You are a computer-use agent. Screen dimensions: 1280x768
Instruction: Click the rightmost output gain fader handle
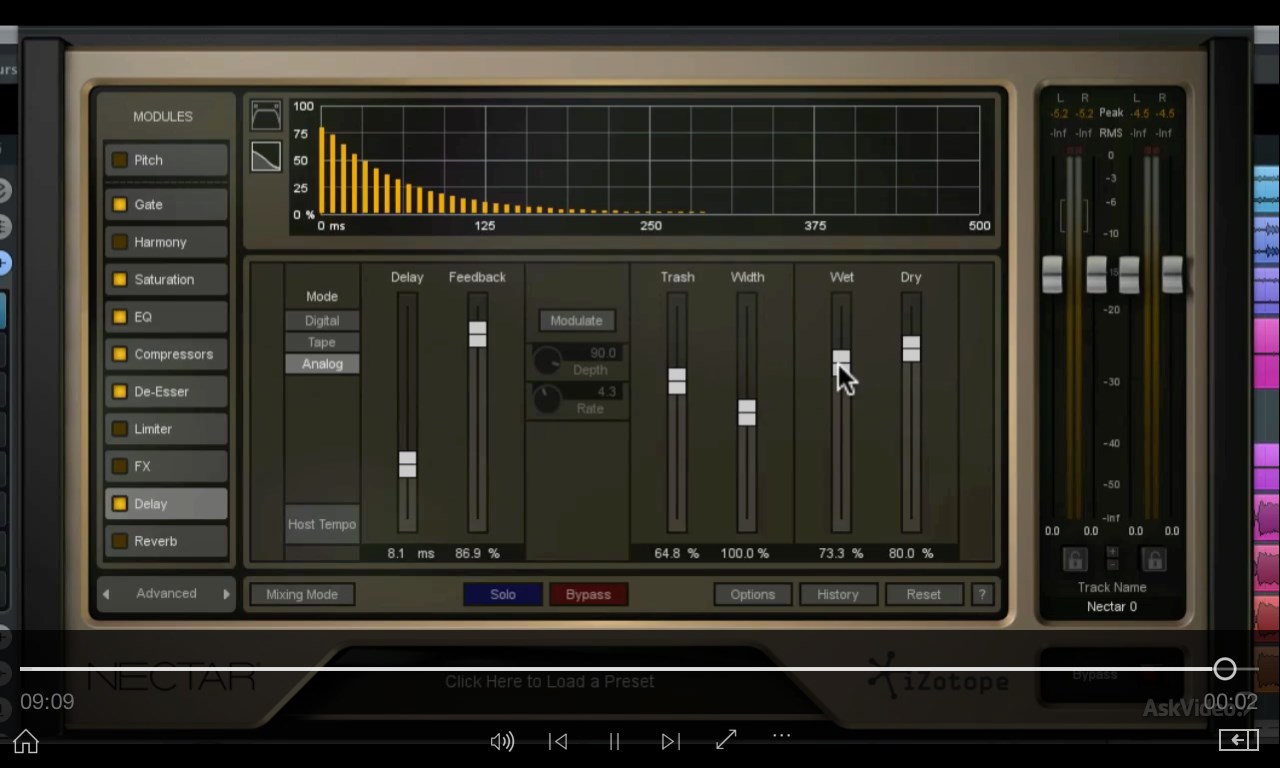(1172, 274)
